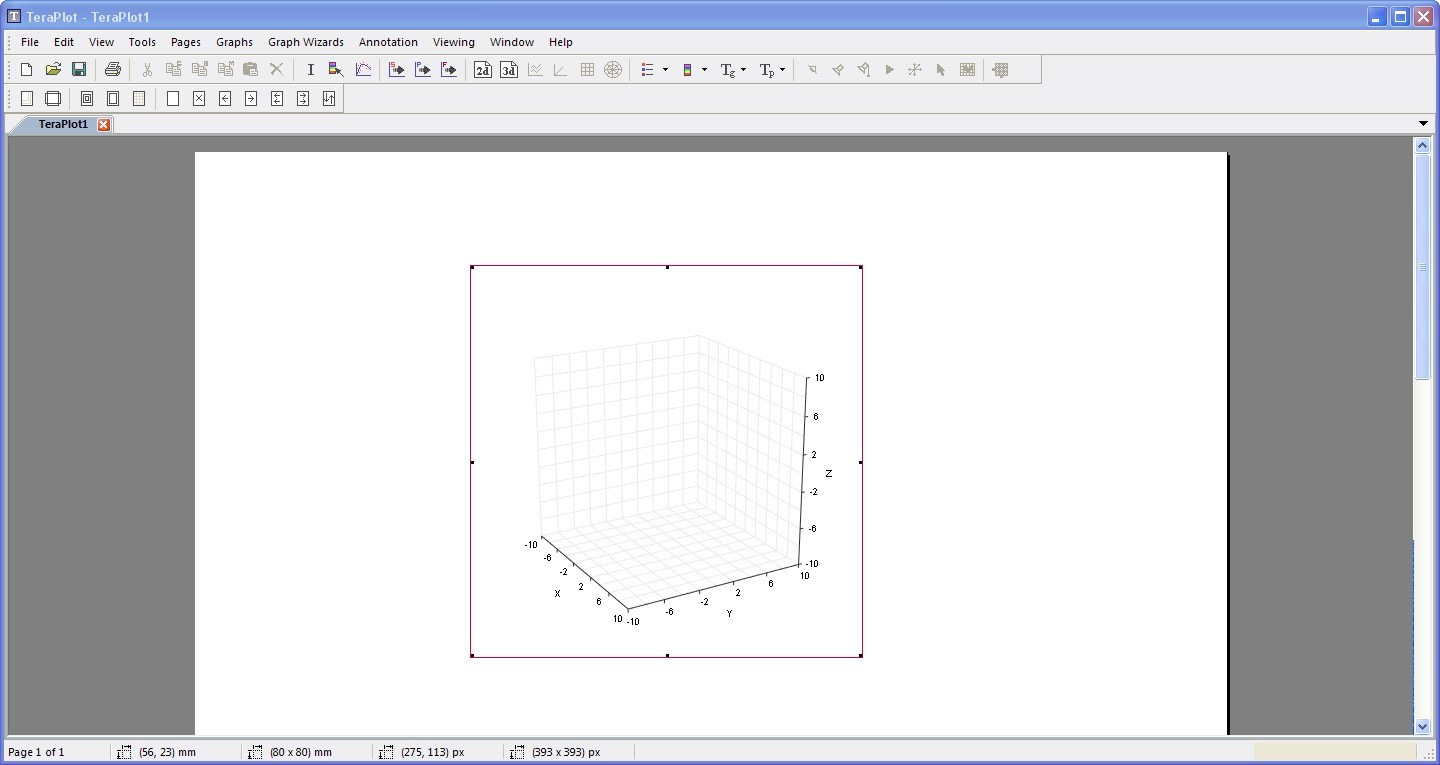Click the play arrow toolbar icon
The width and height of the screenshot is (1440, 765).
point(889,69)
